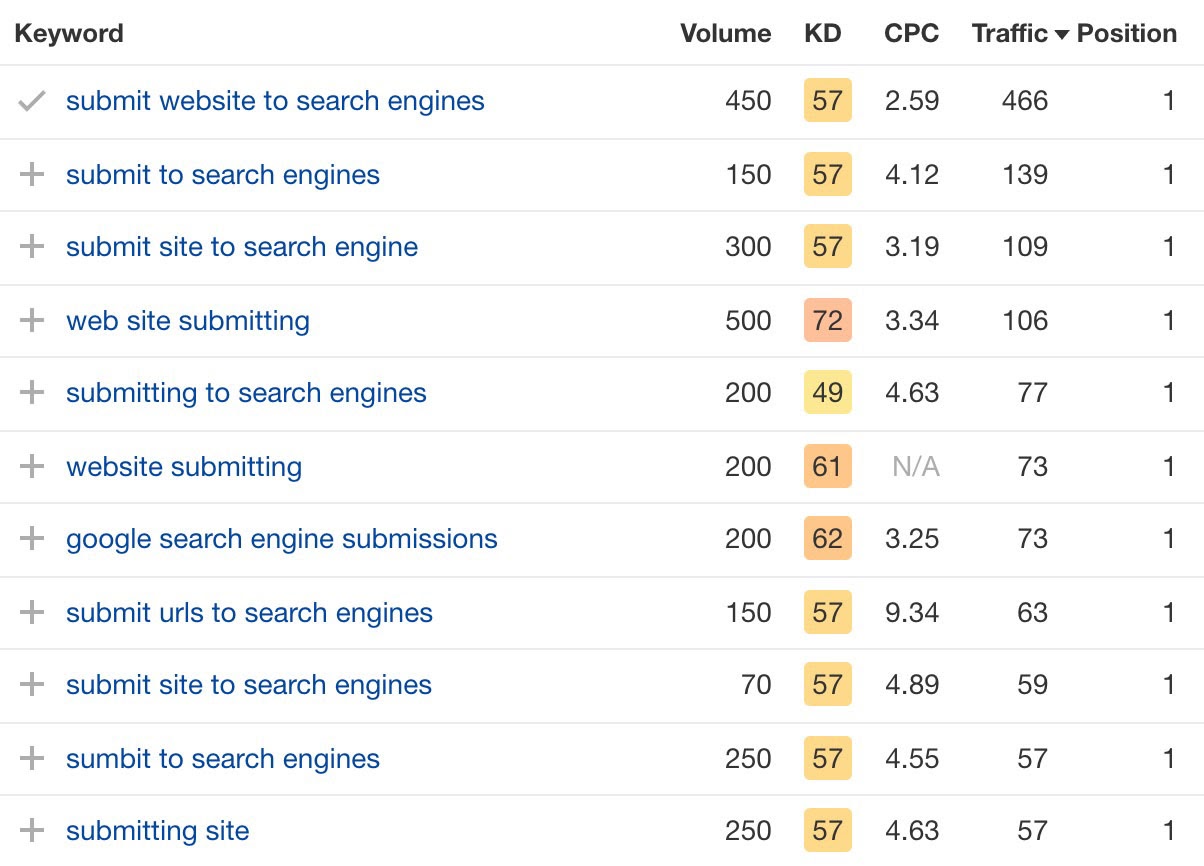
Task: Add 'submit site to search engine' via plus icon
Action: 32,247
